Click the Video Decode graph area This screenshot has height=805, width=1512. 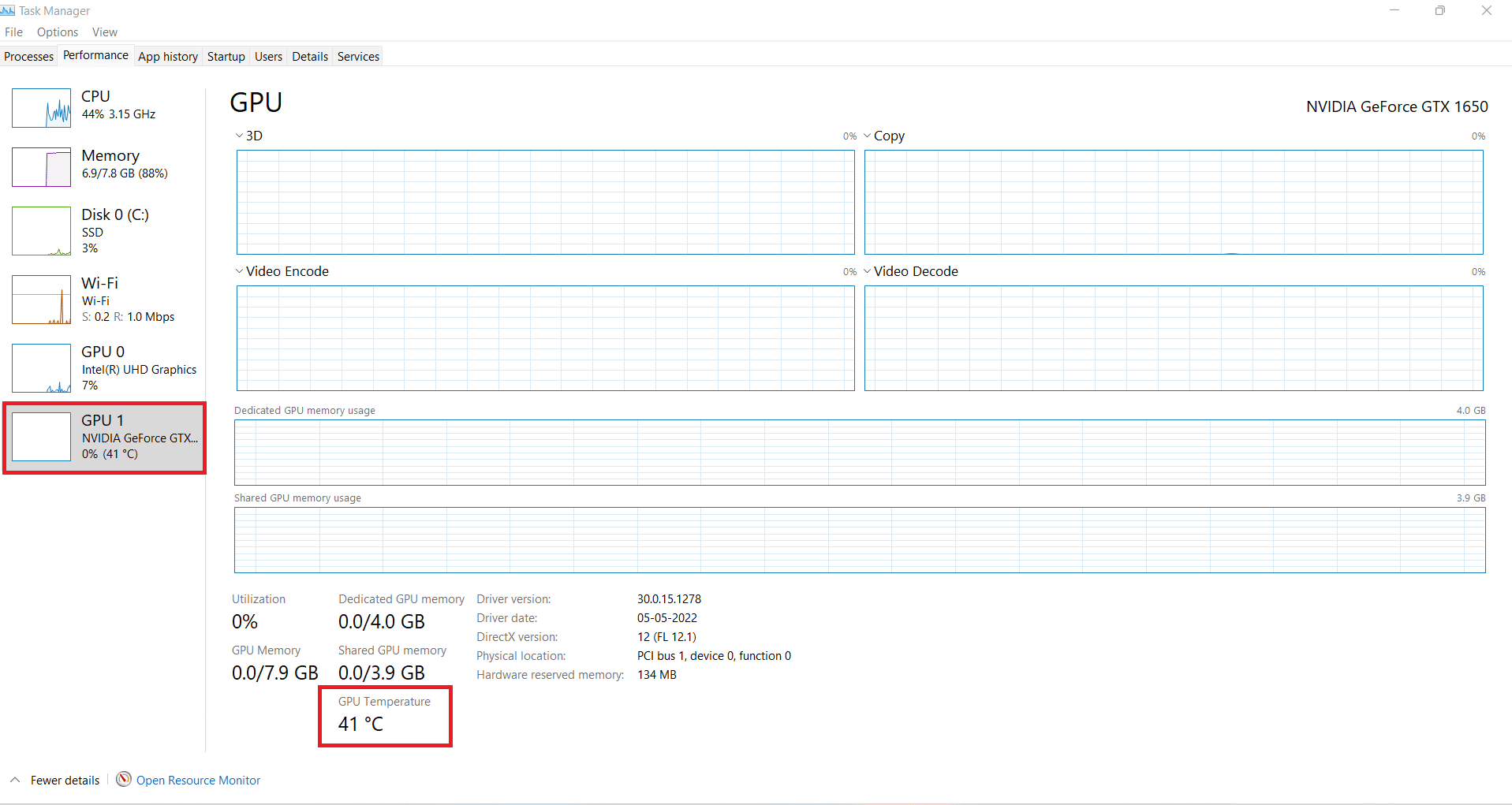(1174, 338)
